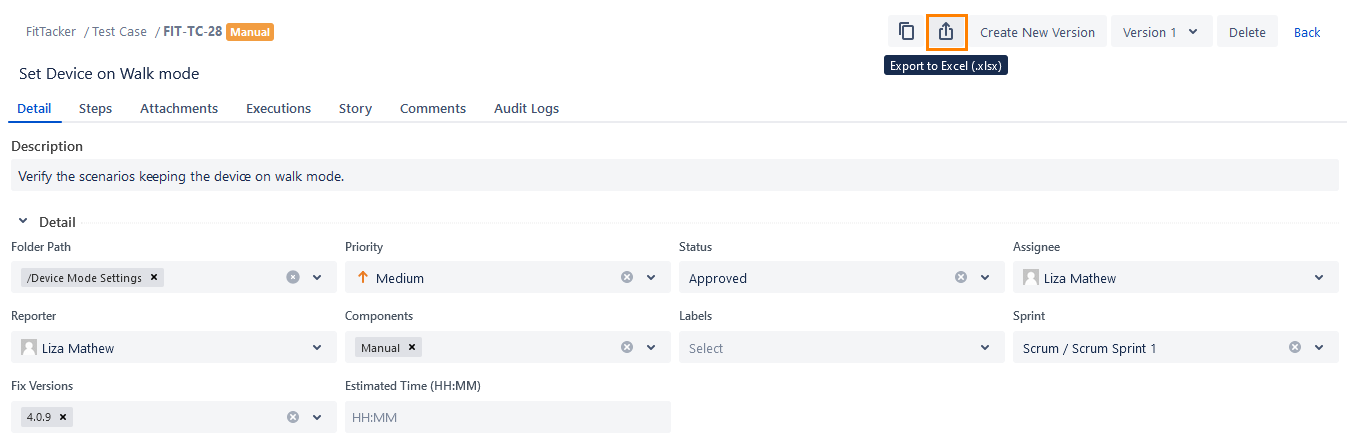Click the Estimated Time HH:MM field
This screenshot has width=1347, height=446.
(508, 417)
